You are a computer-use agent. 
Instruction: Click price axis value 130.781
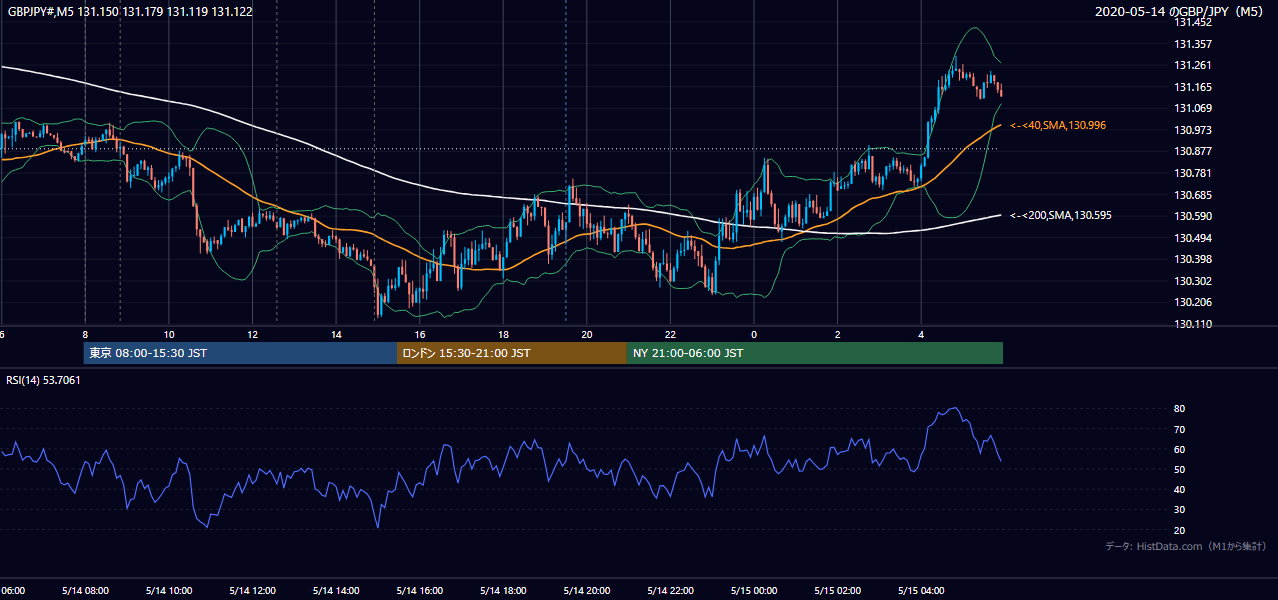coord(1192,173)
